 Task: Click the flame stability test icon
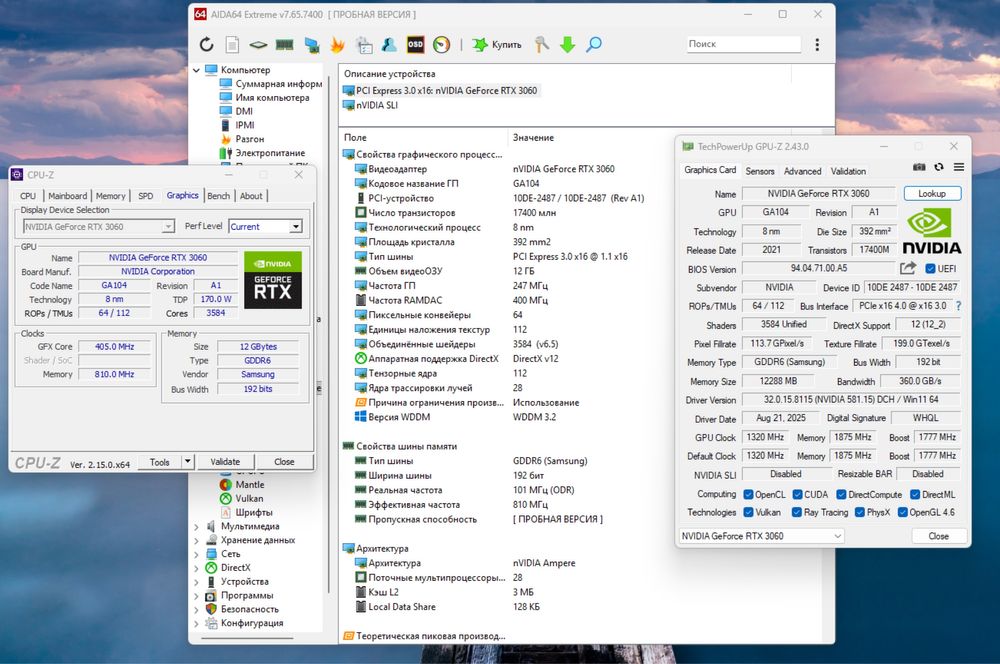[x=337, y=44]
